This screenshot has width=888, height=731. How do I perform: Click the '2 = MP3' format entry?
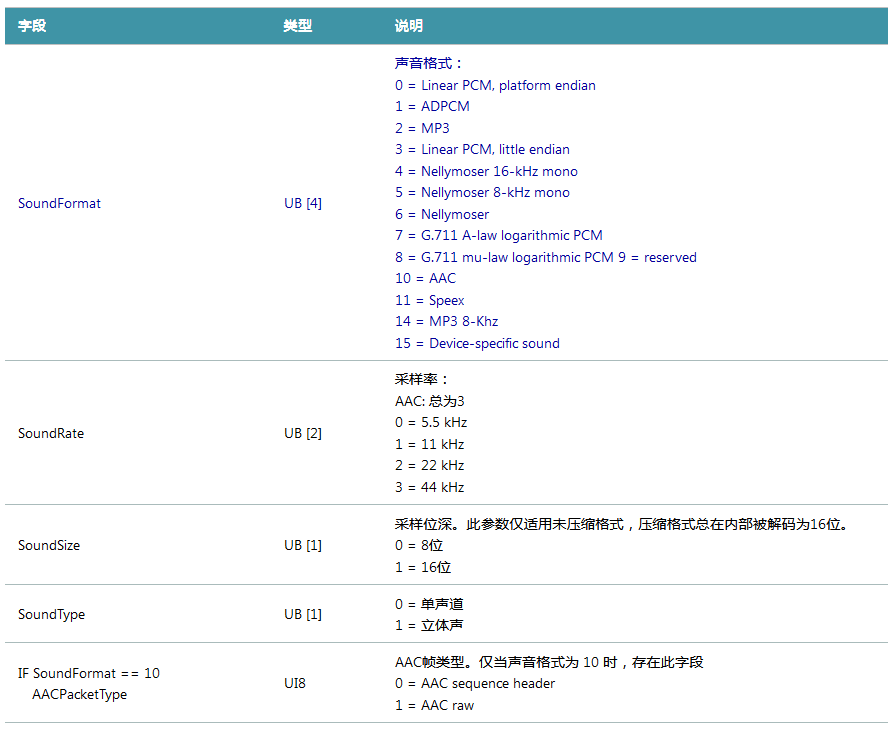[423, 128]
